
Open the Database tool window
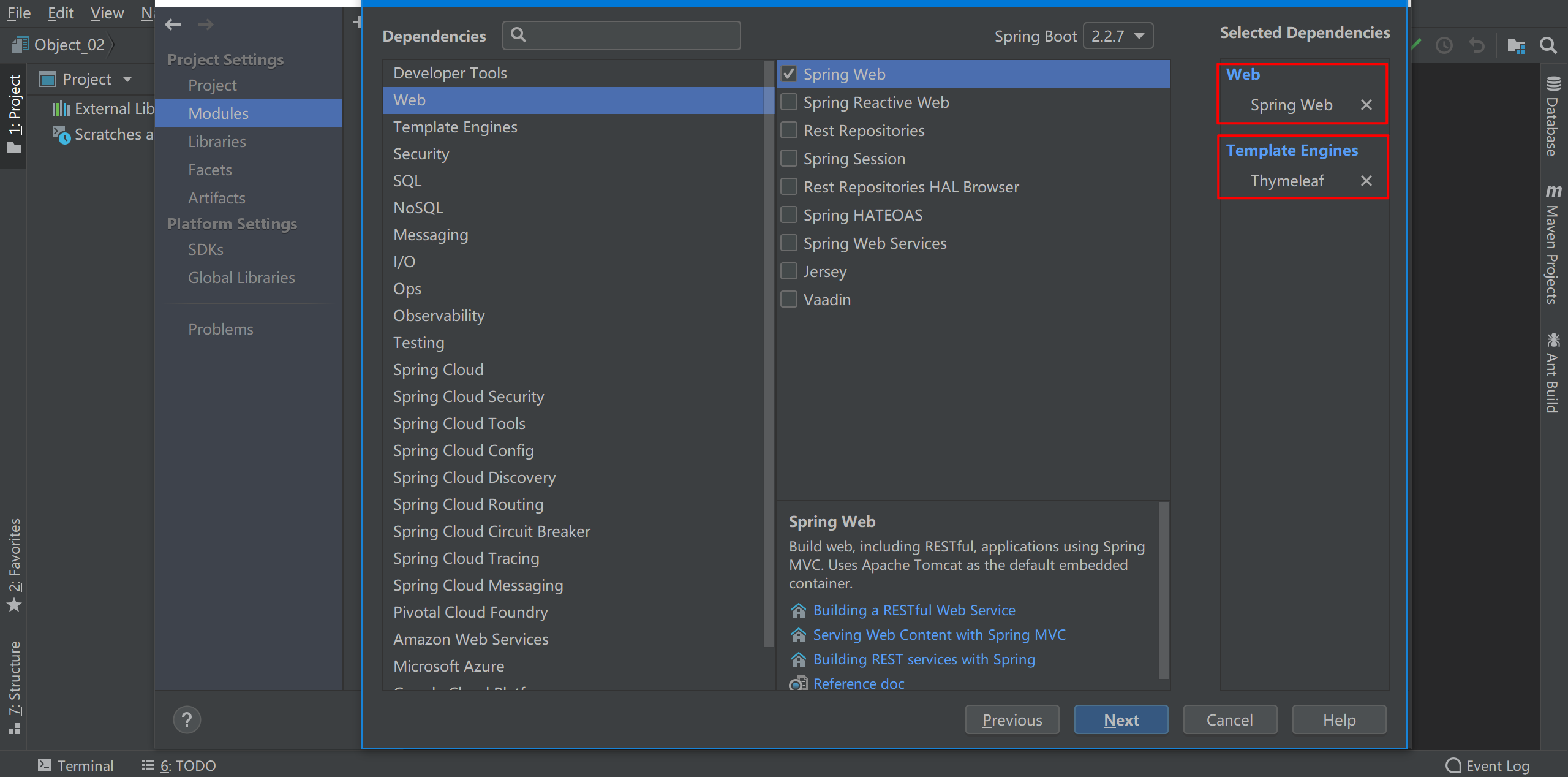[x=1553, y=116]
